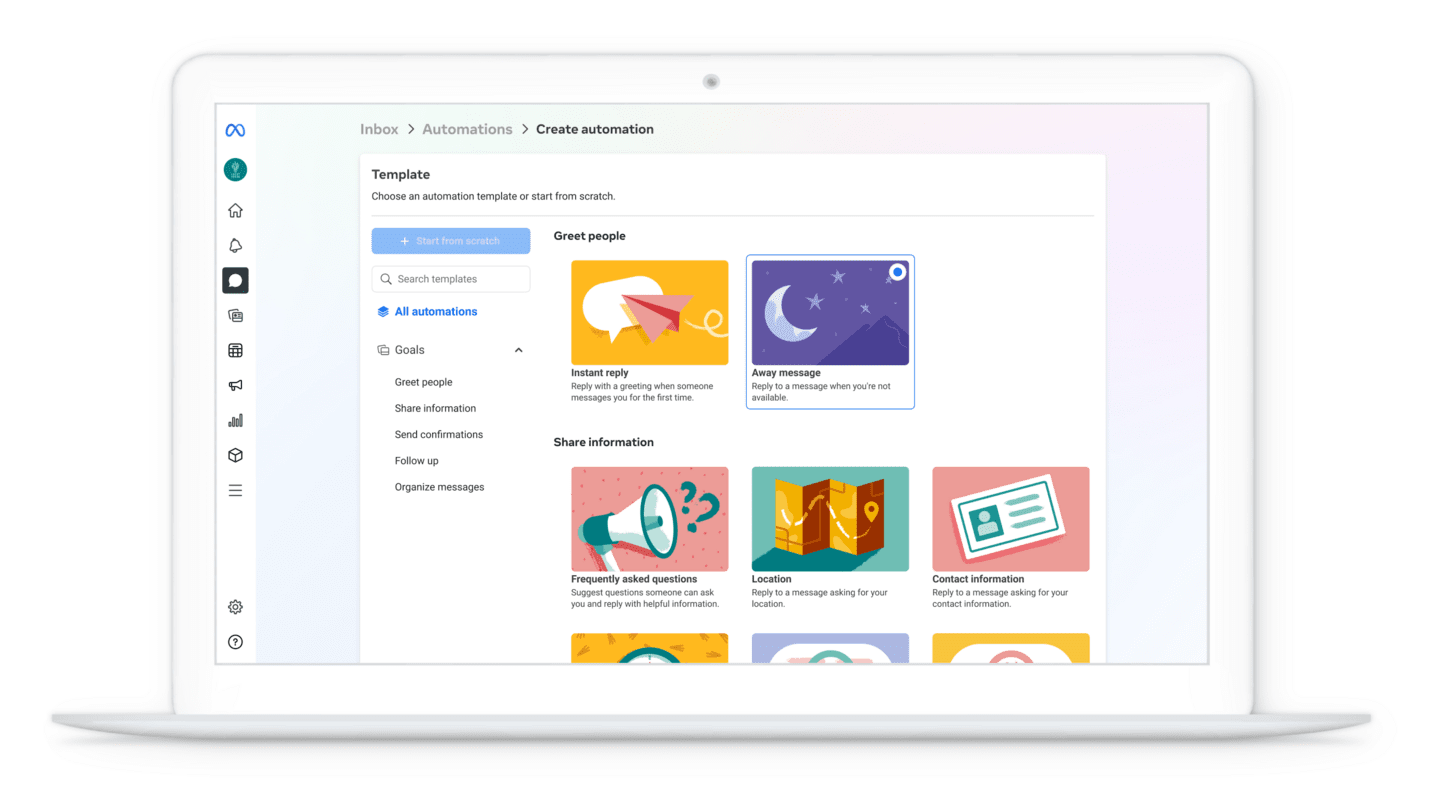Viewport: 1440px width, 812px height.
Task: Select the Away message radio button
Action: pyautogui.click(x=897, y=272)
